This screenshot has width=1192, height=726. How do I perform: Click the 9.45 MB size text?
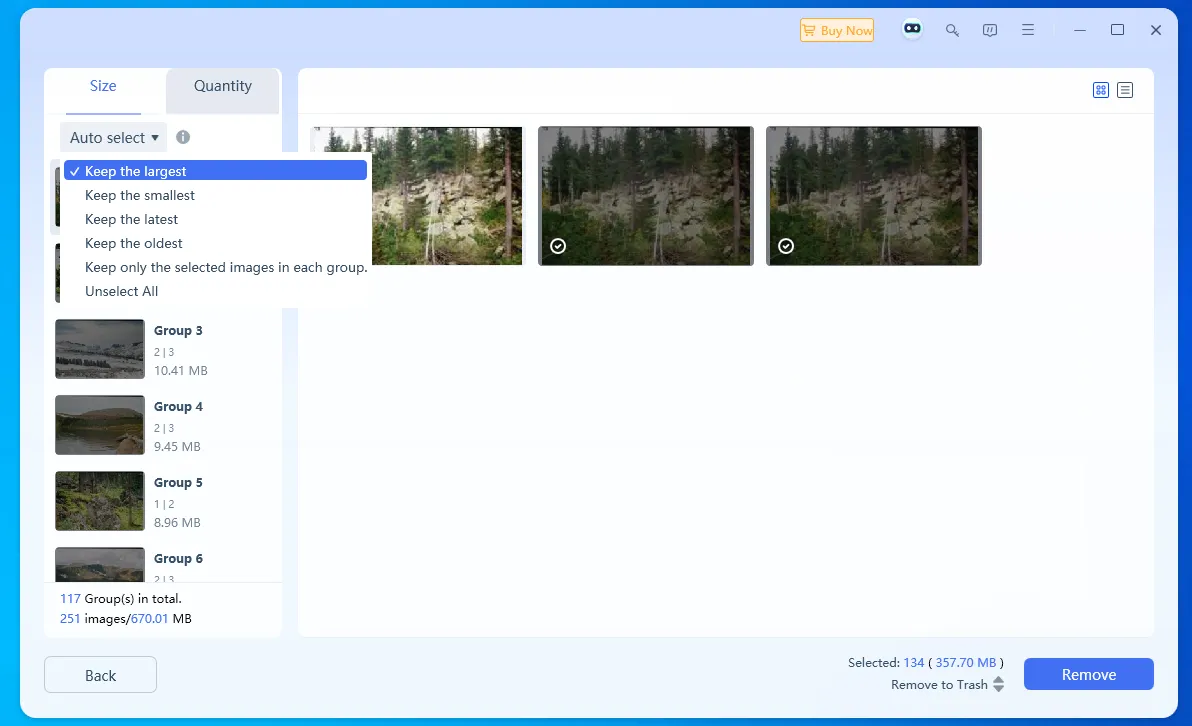177,446
